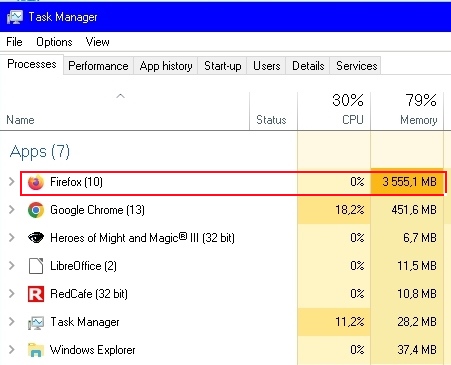The image size is (451, 365).
Task: Switch to the Users tab
Action: tap(267, 66)
